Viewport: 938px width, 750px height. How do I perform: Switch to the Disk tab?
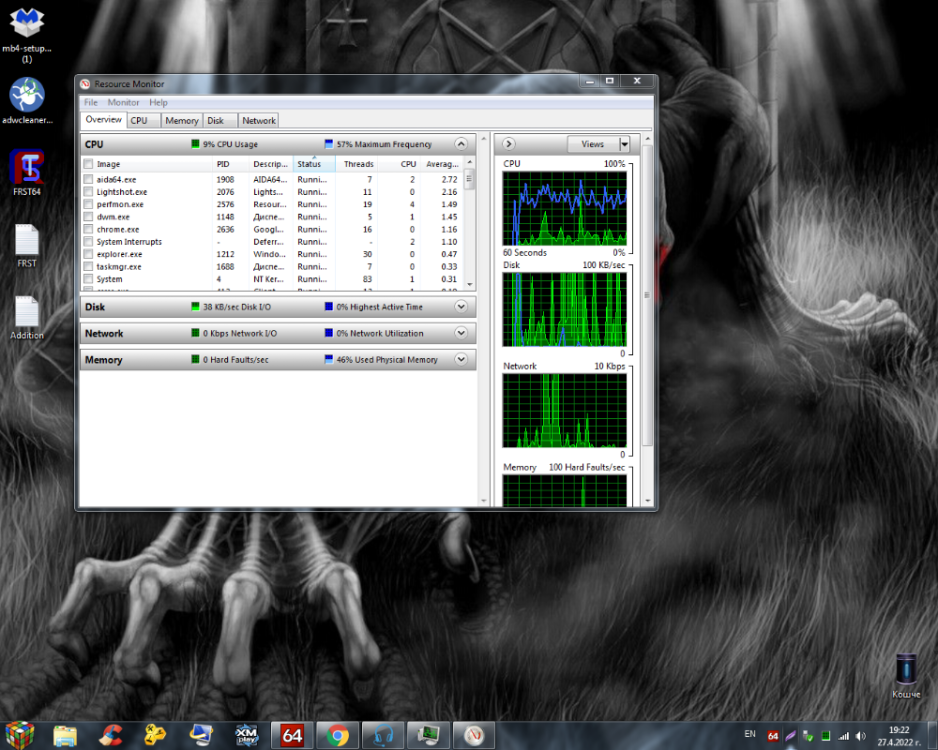click(220, 120)
